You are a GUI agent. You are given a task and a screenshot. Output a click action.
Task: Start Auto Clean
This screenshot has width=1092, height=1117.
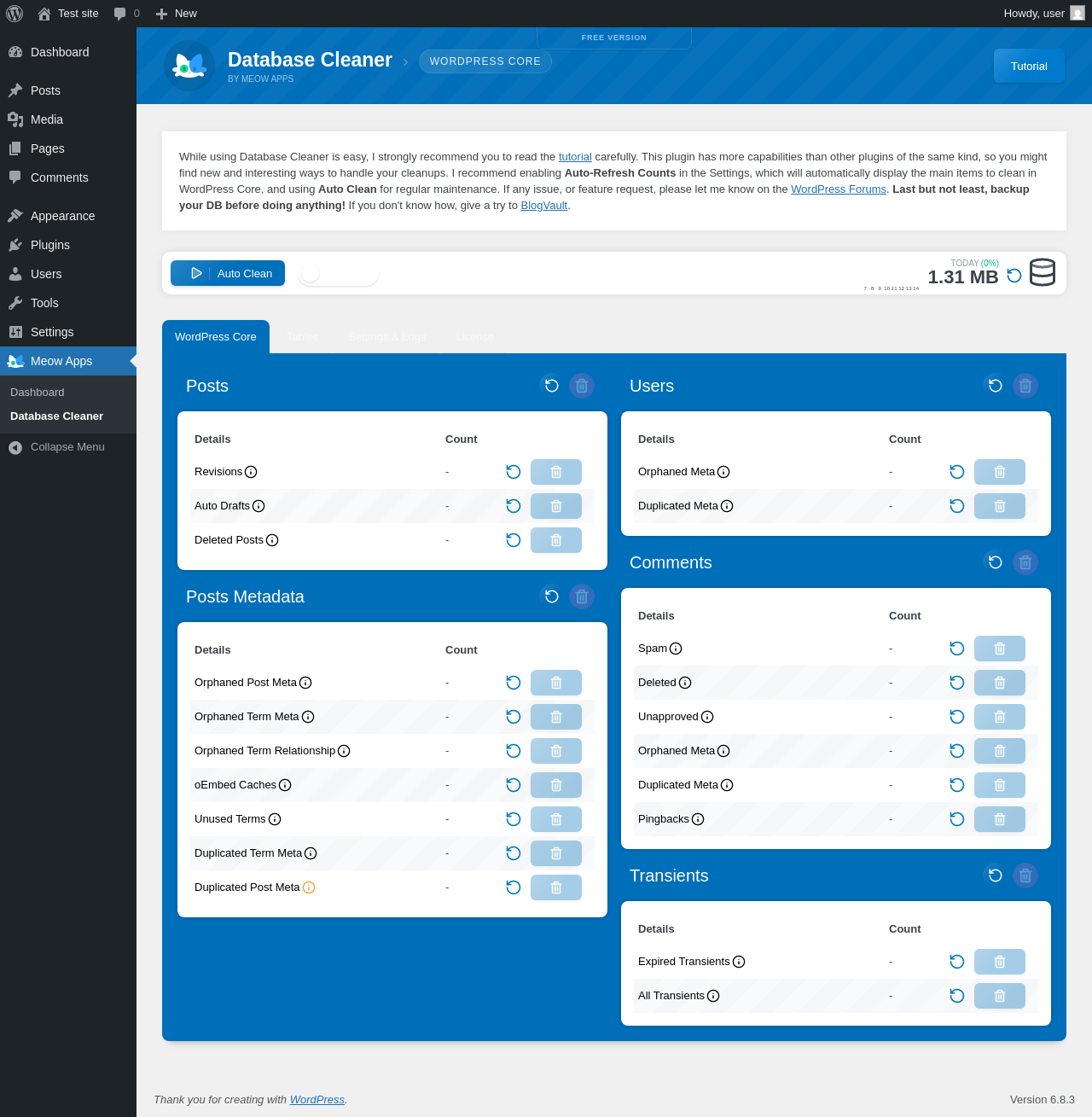point(228,273)
